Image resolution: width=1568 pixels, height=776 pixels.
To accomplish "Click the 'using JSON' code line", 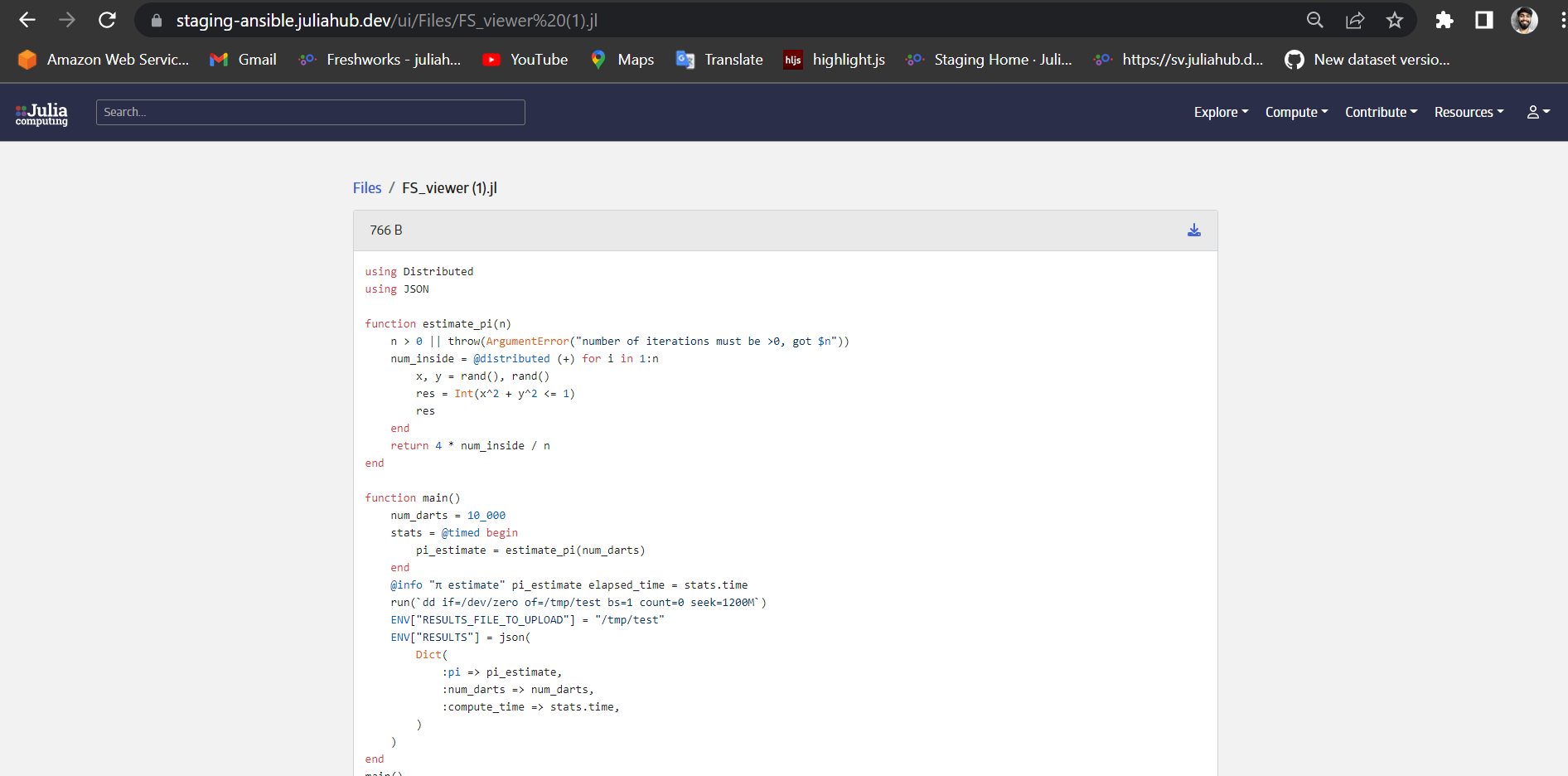I will tap(397, 289).
